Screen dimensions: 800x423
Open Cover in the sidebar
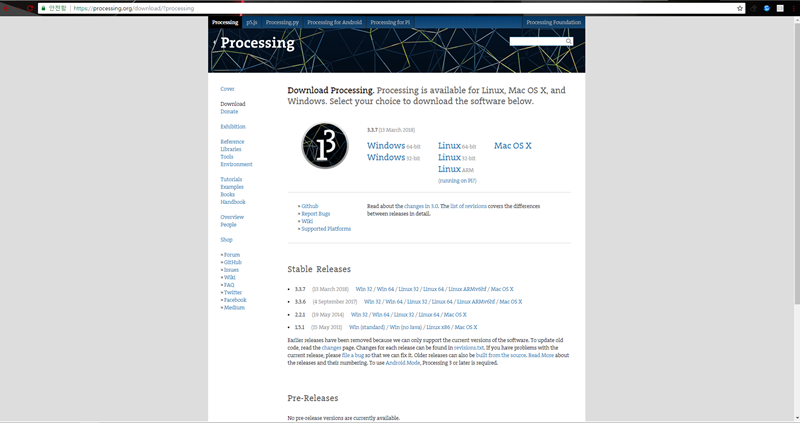click(x=227, y=89)
